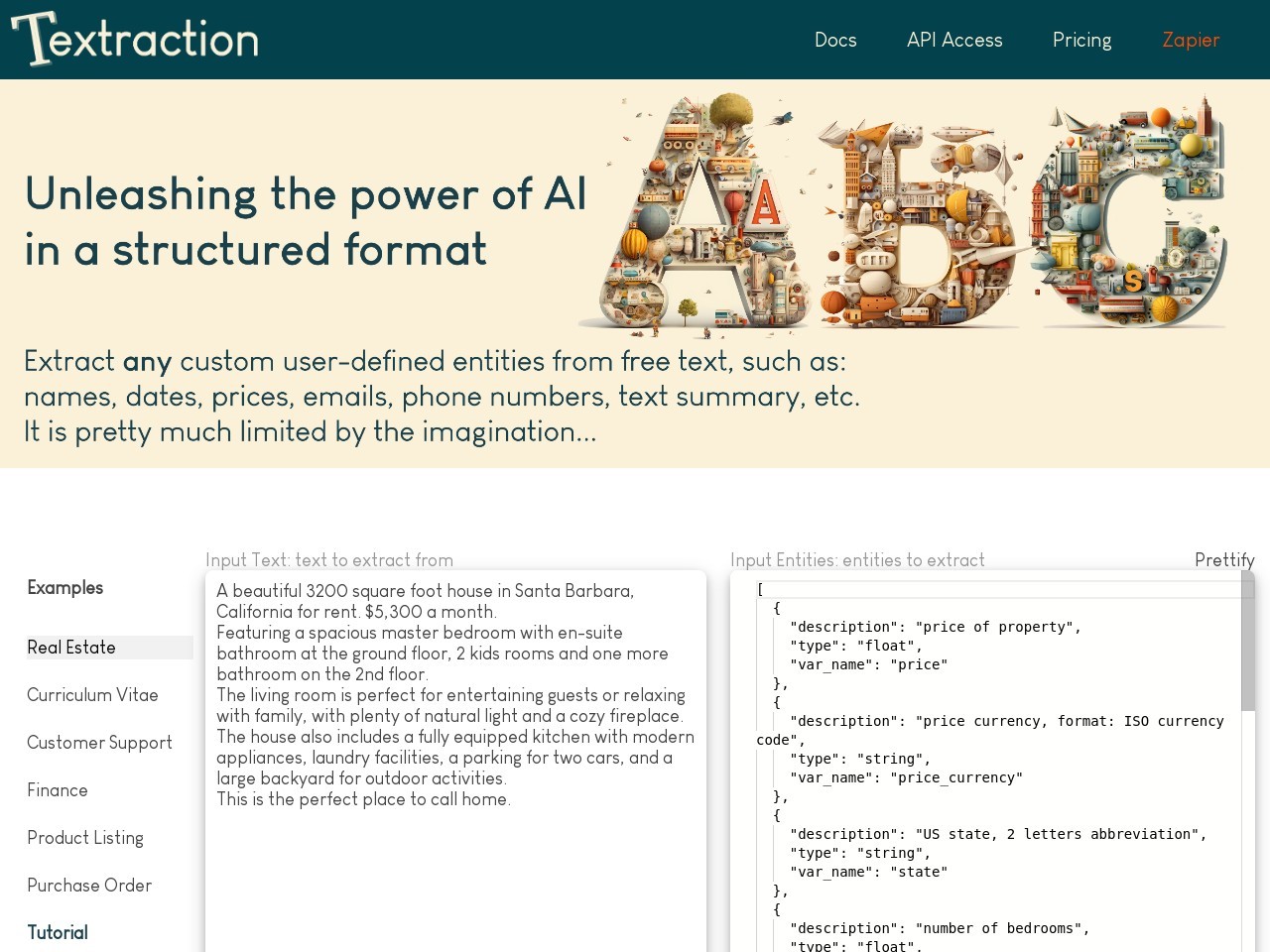The width and height of the screenshot is (1270, 952).
Task: Click the "Input Entities: entities to extract" label
Action: click(857, 560)
